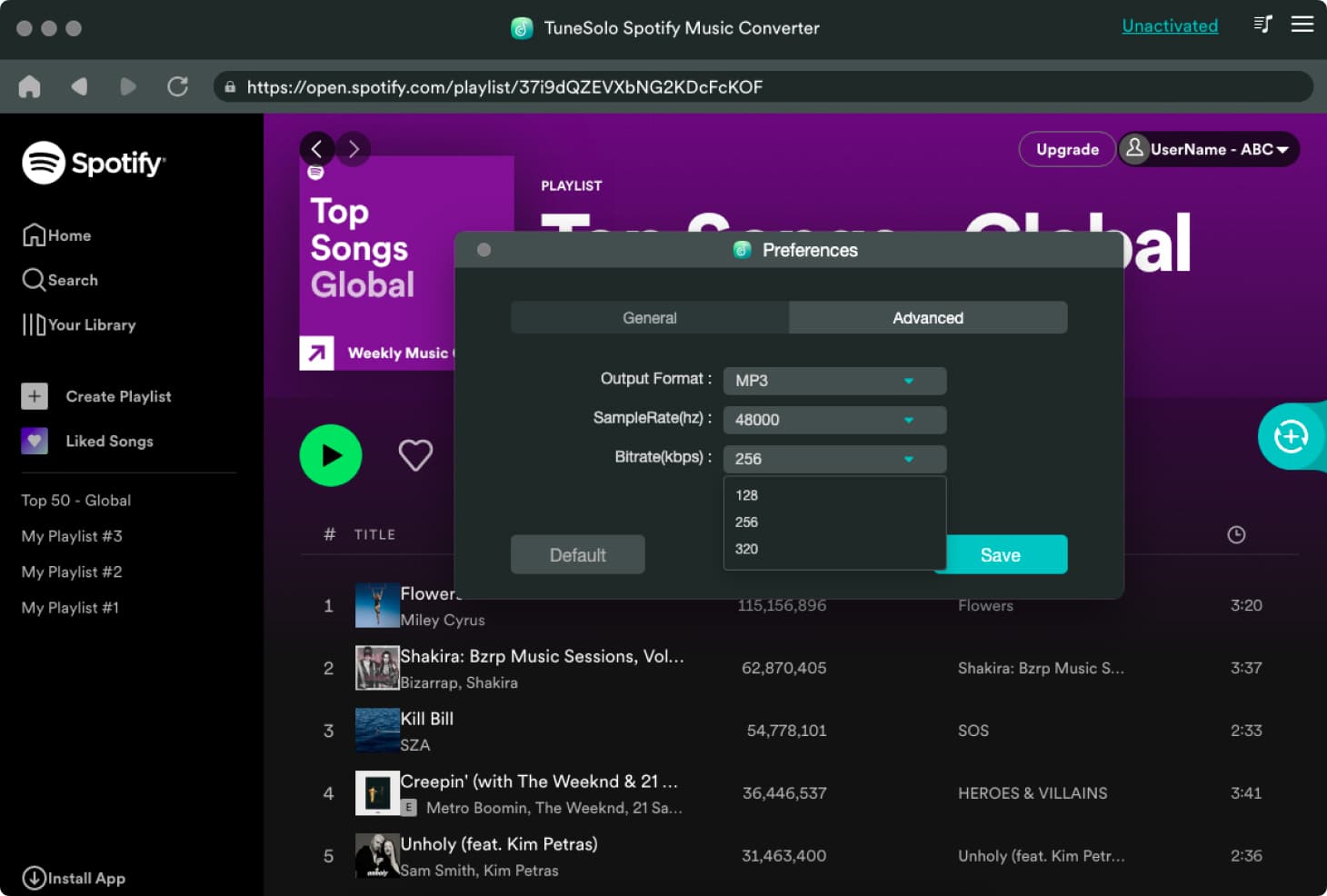Click the Spotify logo in the sidebar
This screenshot has height=896, width=1327.
(94, 163)
